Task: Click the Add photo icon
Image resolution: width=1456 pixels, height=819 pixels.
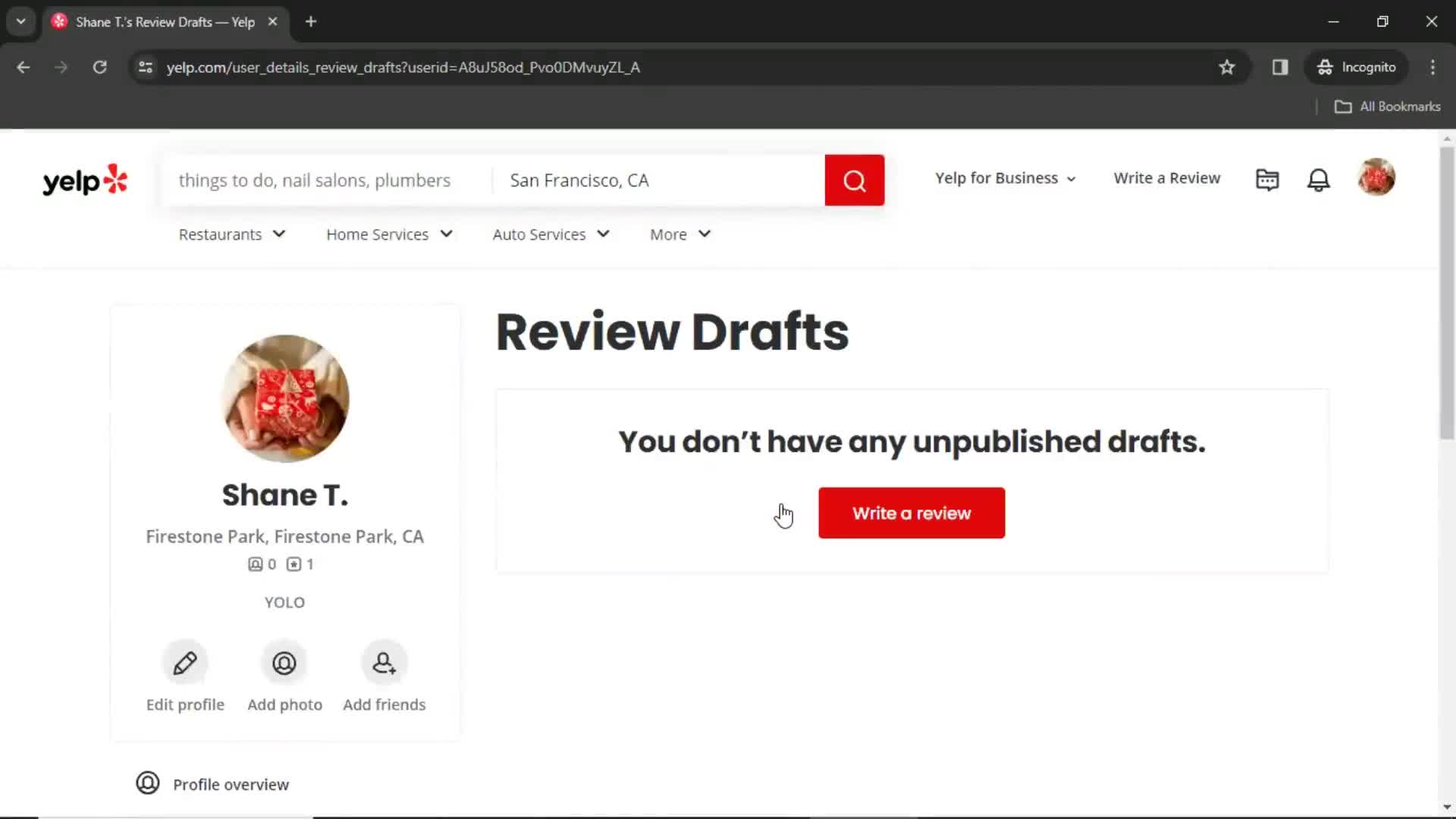Action: click(x=284, y=662)
